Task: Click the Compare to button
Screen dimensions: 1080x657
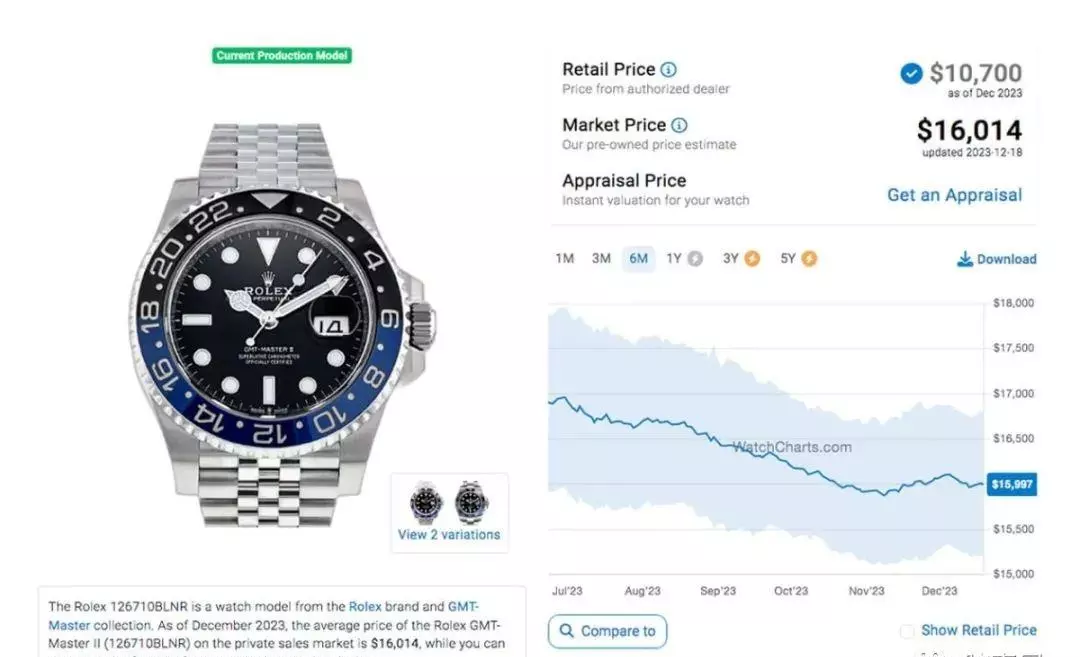Action: (608, 632)
